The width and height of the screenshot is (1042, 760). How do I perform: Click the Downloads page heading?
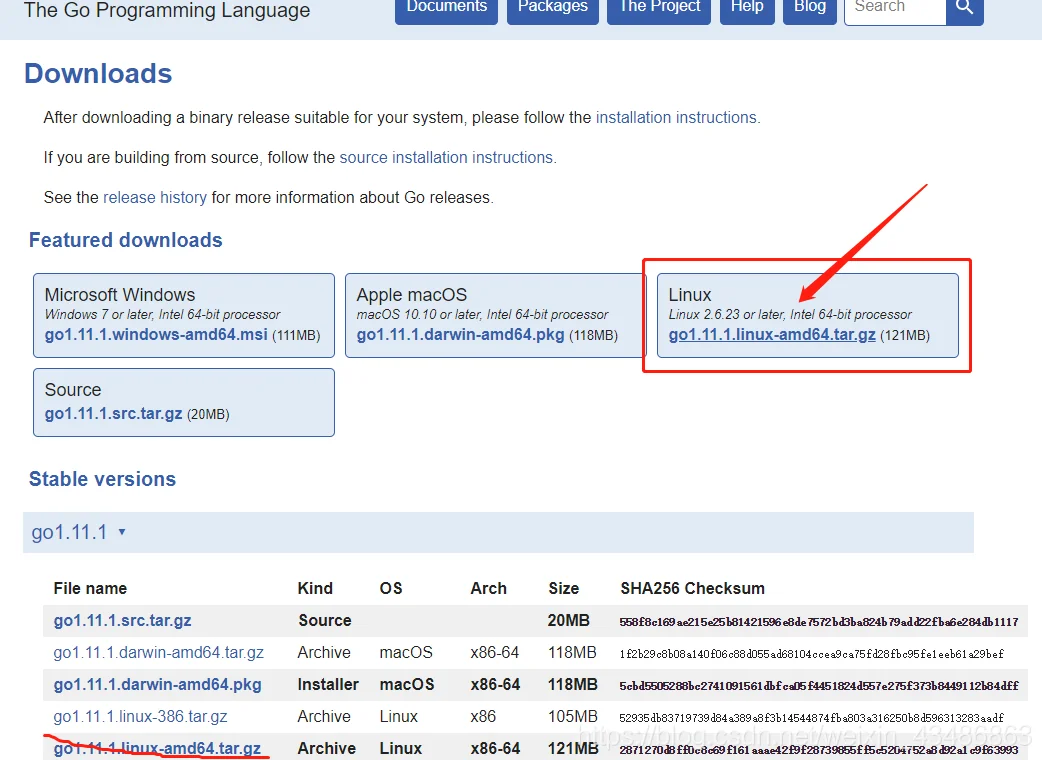click(98, 73)
